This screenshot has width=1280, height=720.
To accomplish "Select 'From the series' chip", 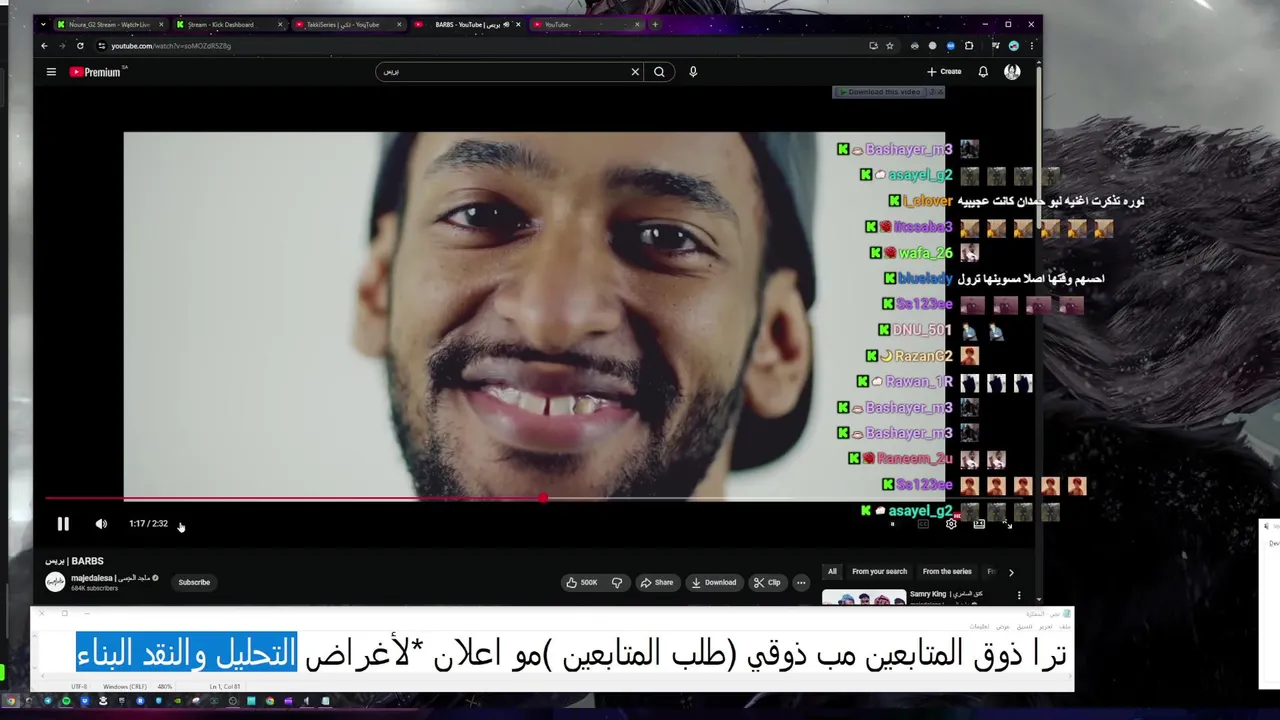I will [x=947, y=572].
